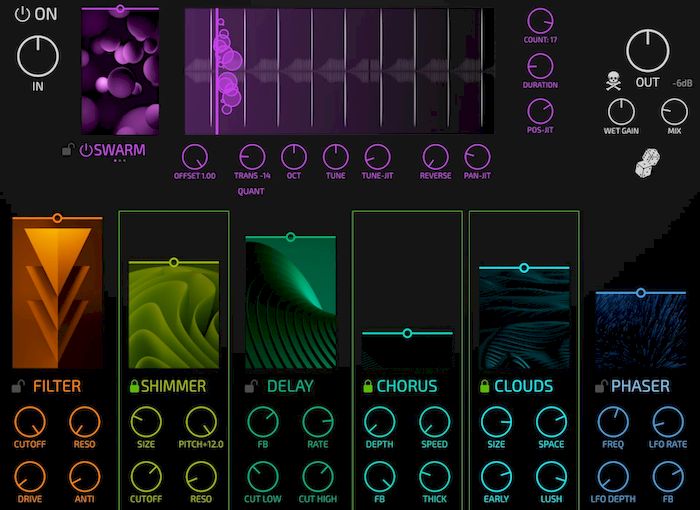Click the DELAY RATE knob

click(318, 422)
